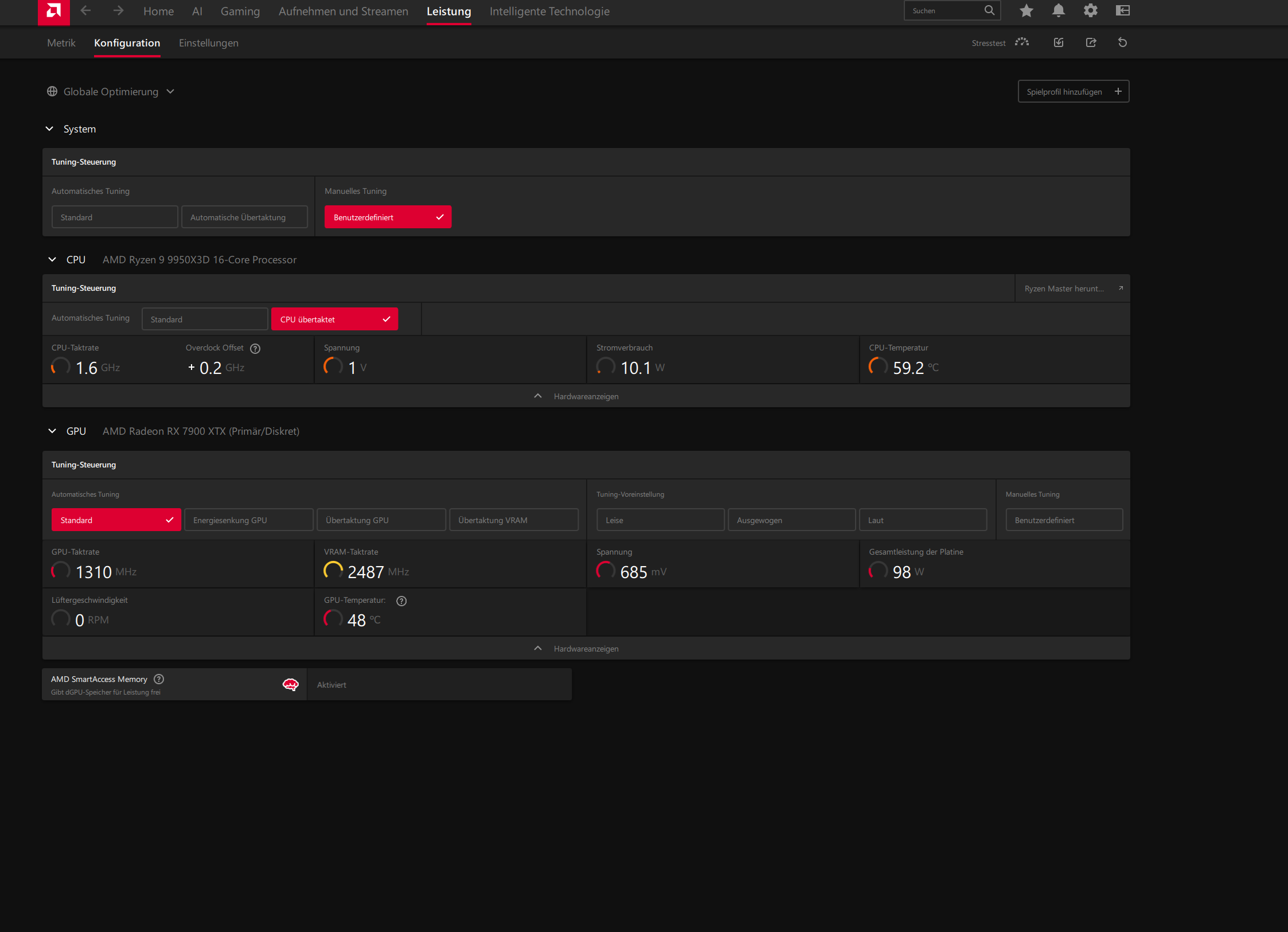The height and width of the screenshot is (932, 1288).
Task: Open notifications bell icon
Action: (x=1059, y=10)
